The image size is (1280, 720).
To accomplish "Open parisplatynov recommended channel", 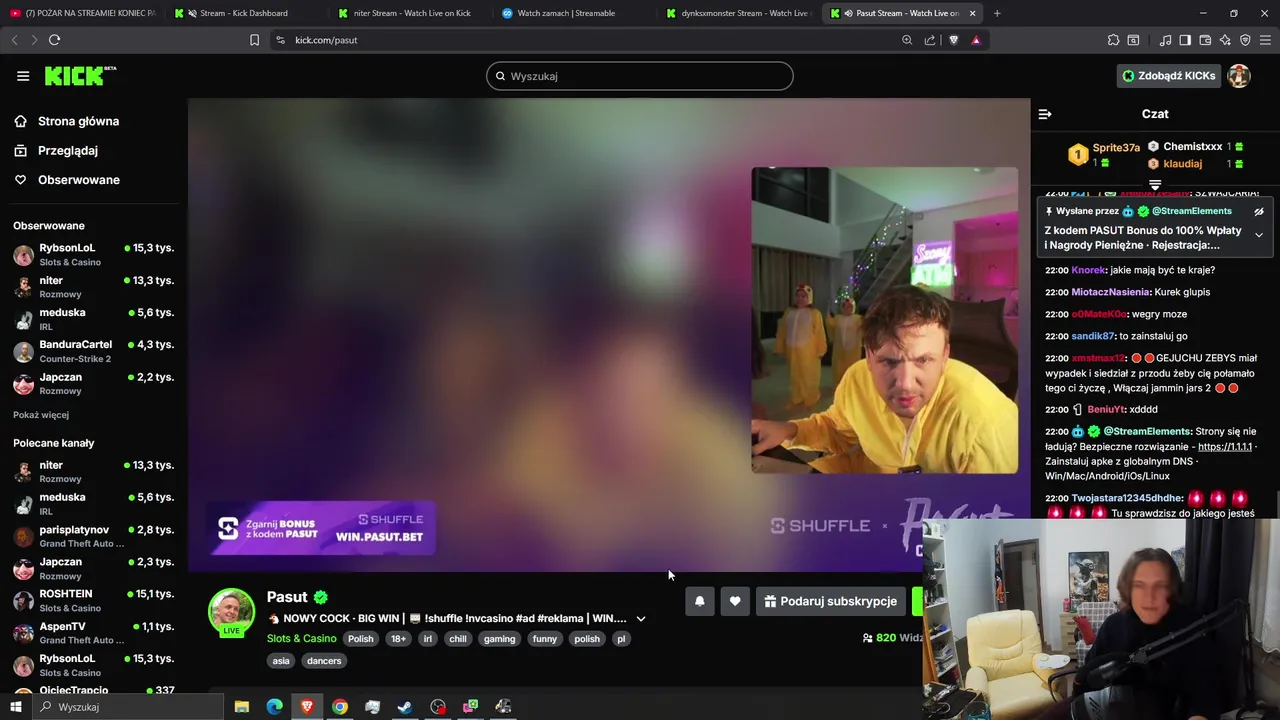I will click(94, 536).
